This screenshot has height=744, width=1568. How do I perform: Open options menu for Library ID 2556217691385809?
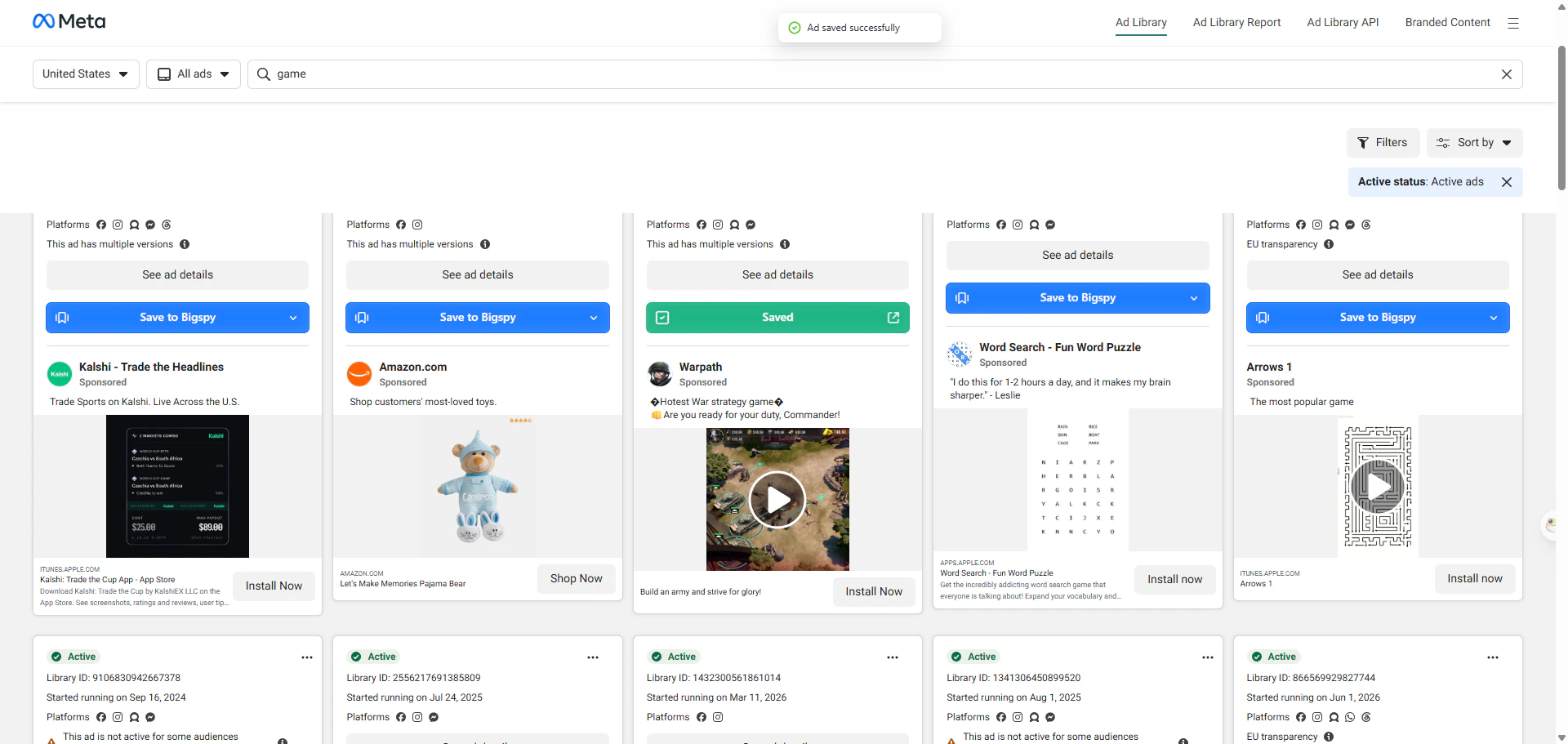[x=593, y=657]
